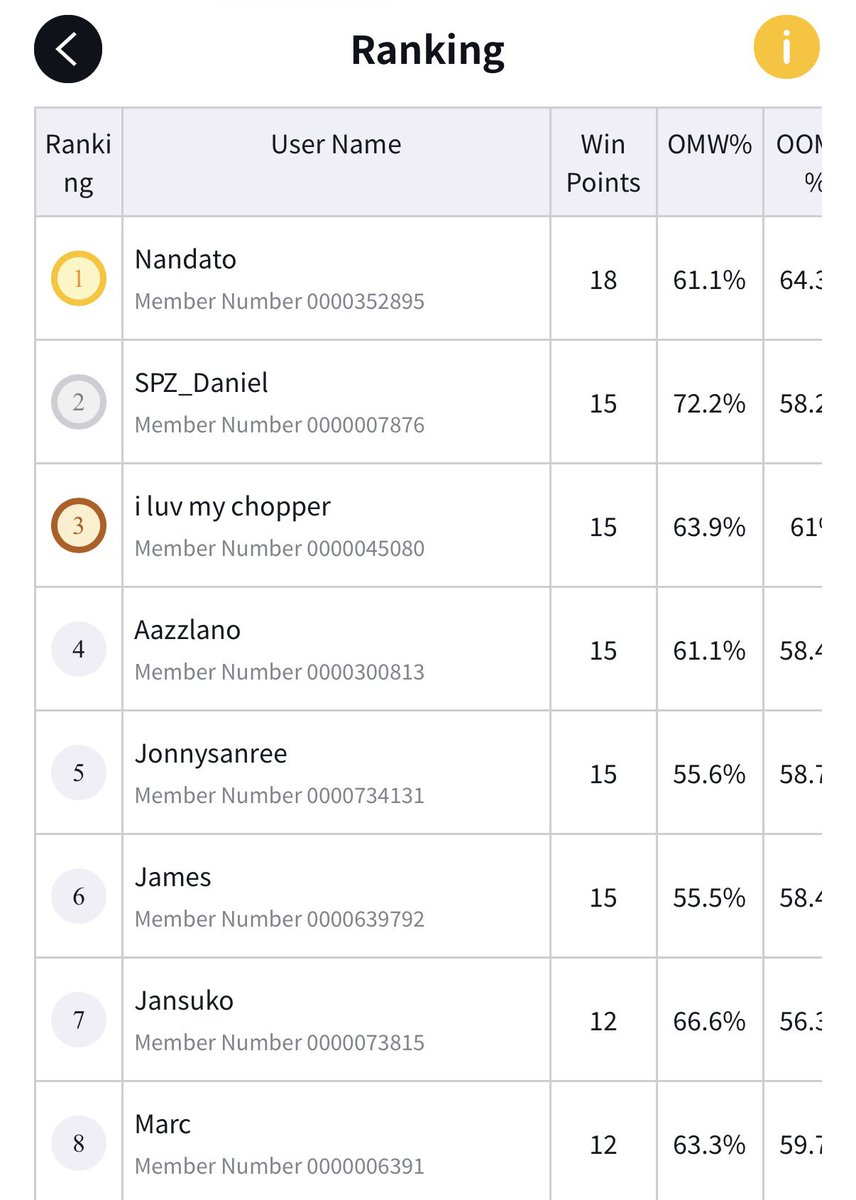Select the rank 6 badge
Viewport: 856px width, 1200px height.
coord(78,896)
